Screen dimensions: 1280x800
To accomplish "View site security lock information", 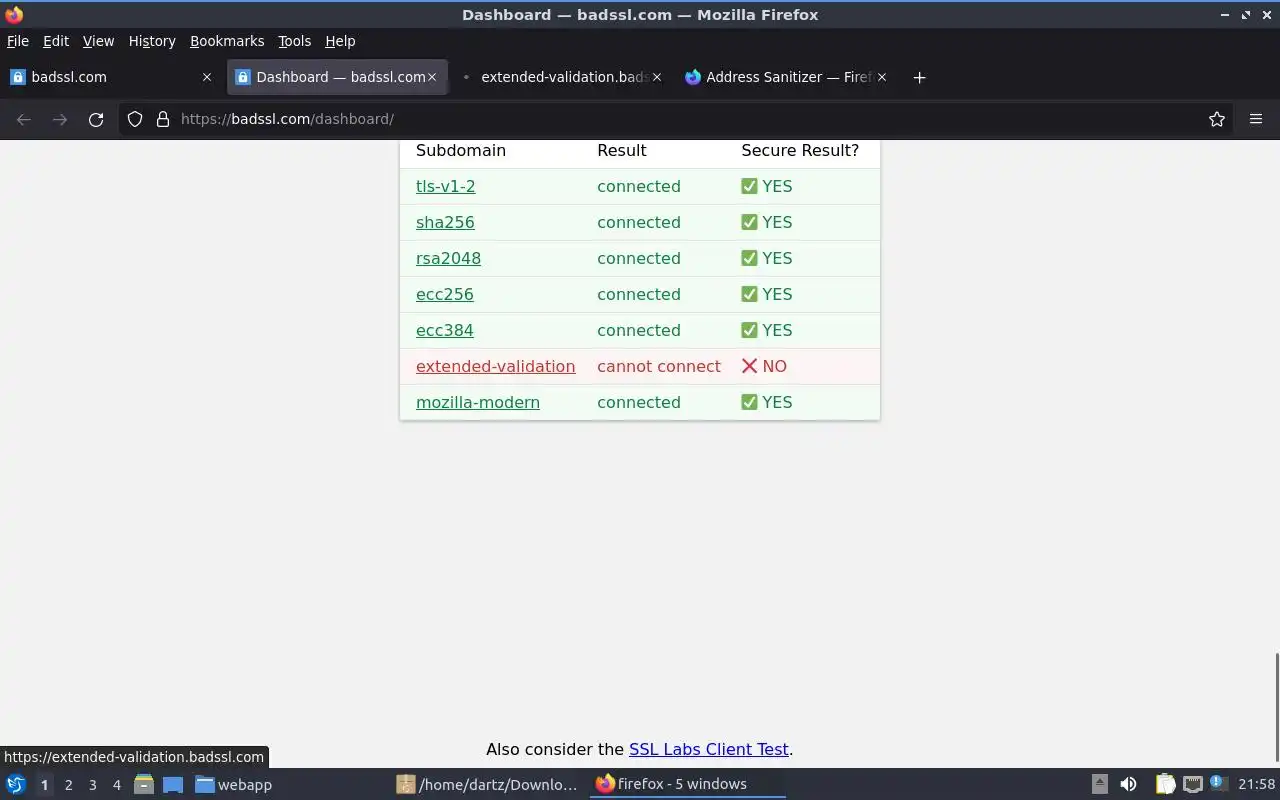I will 163,119.
